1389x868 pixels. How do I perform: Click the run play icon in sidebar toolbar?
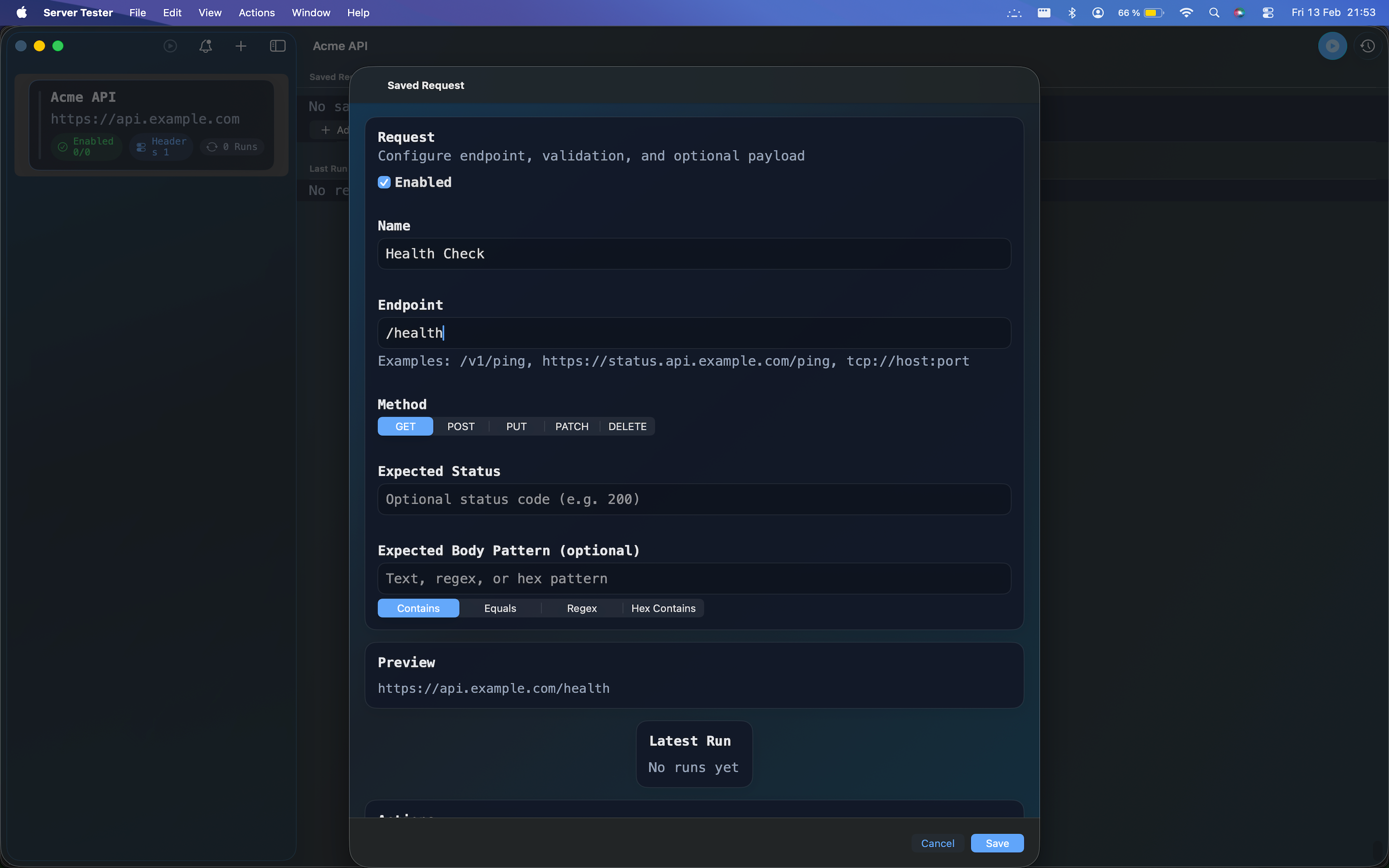[x=170, y=46]
